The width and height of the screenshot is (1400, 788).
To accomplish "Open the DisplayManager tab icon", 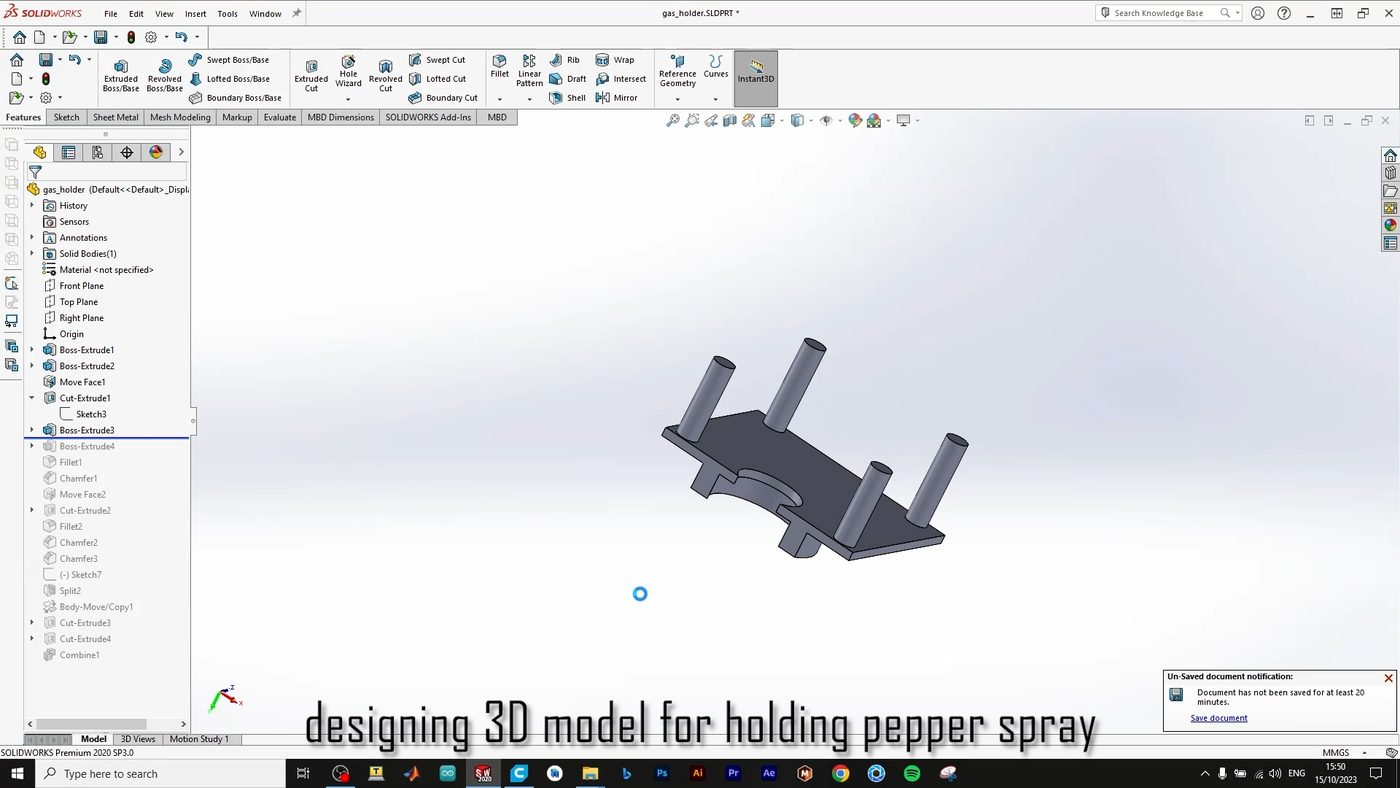I will click(155, 153).
